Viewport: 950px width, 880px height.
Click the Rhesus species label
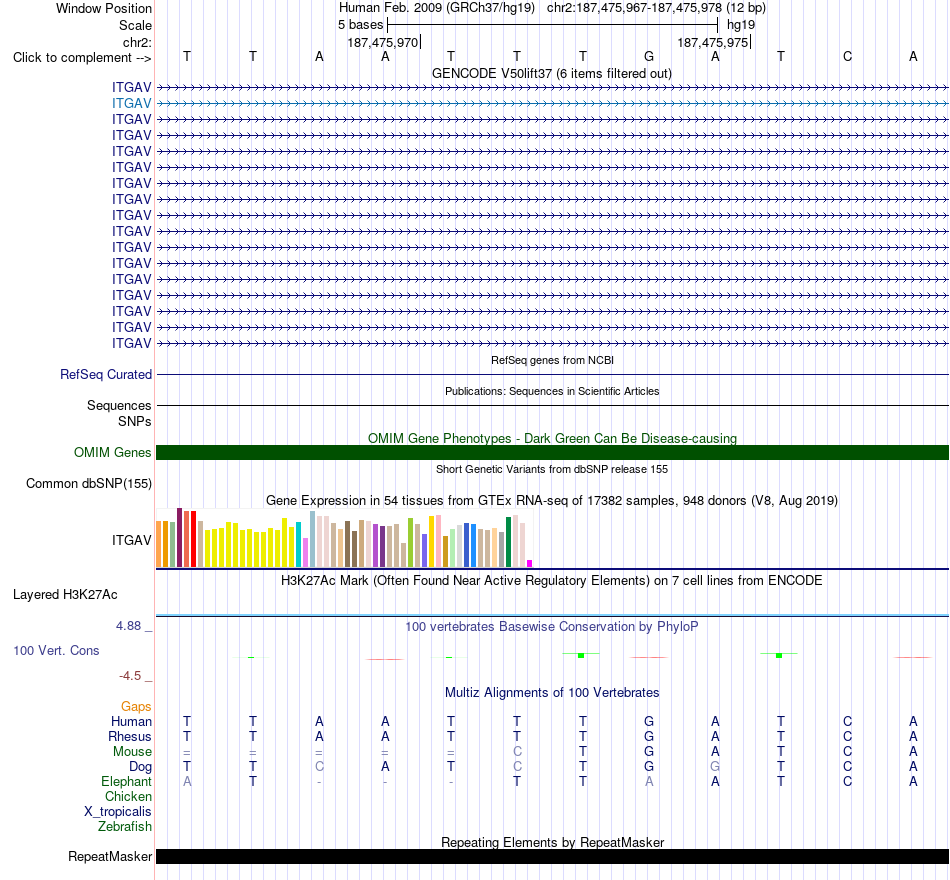pos(130,736)
